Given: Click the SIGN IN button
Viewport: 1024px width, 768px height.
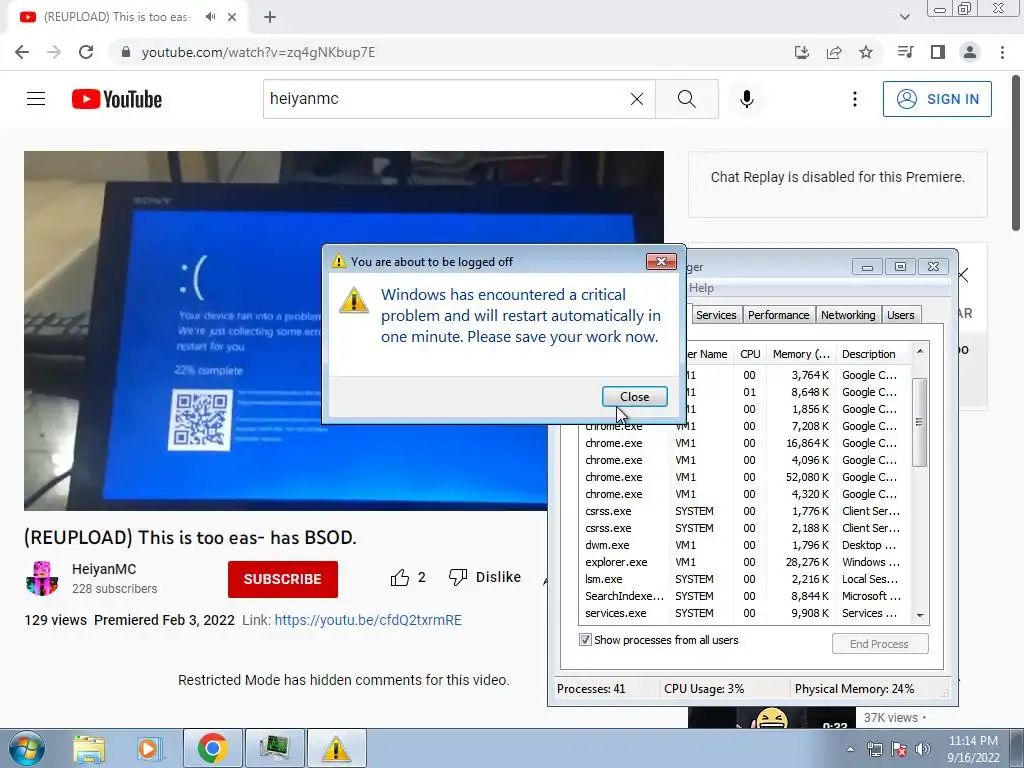Looking at the screenshot, I should pos(937,99).
